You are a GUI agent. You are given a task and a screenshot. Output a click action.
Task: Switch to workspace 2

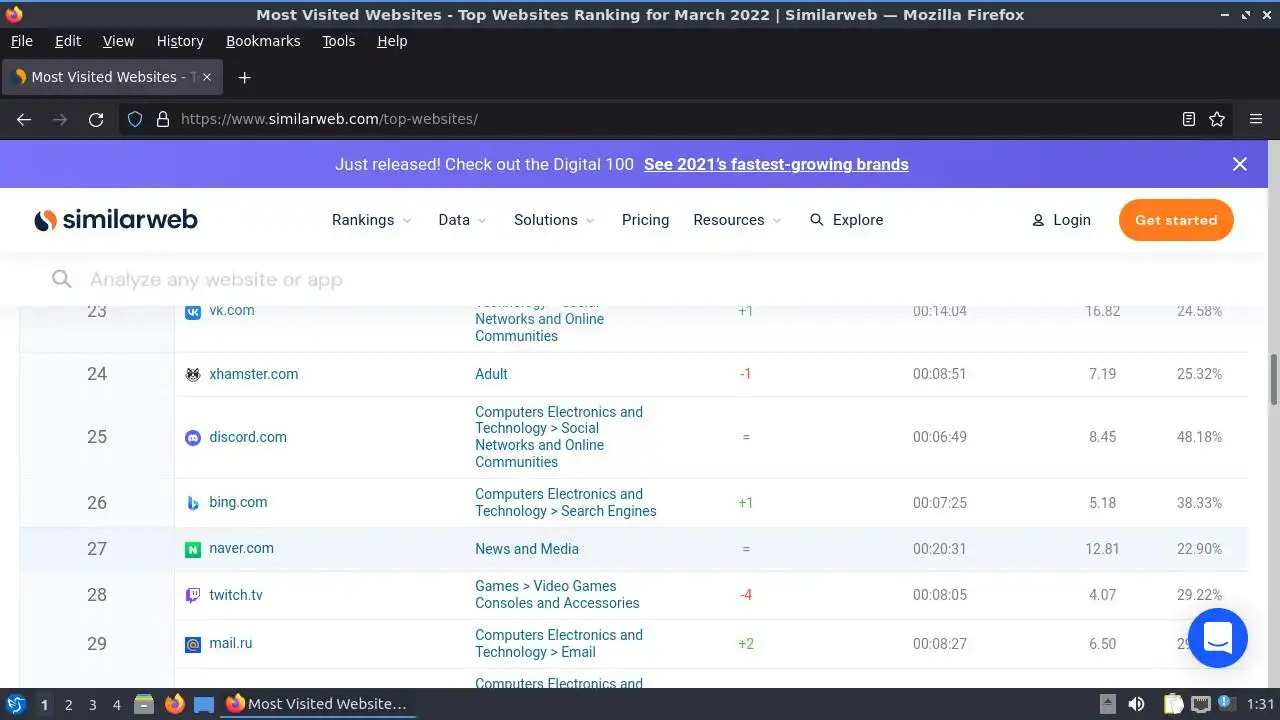pos(68,704)
